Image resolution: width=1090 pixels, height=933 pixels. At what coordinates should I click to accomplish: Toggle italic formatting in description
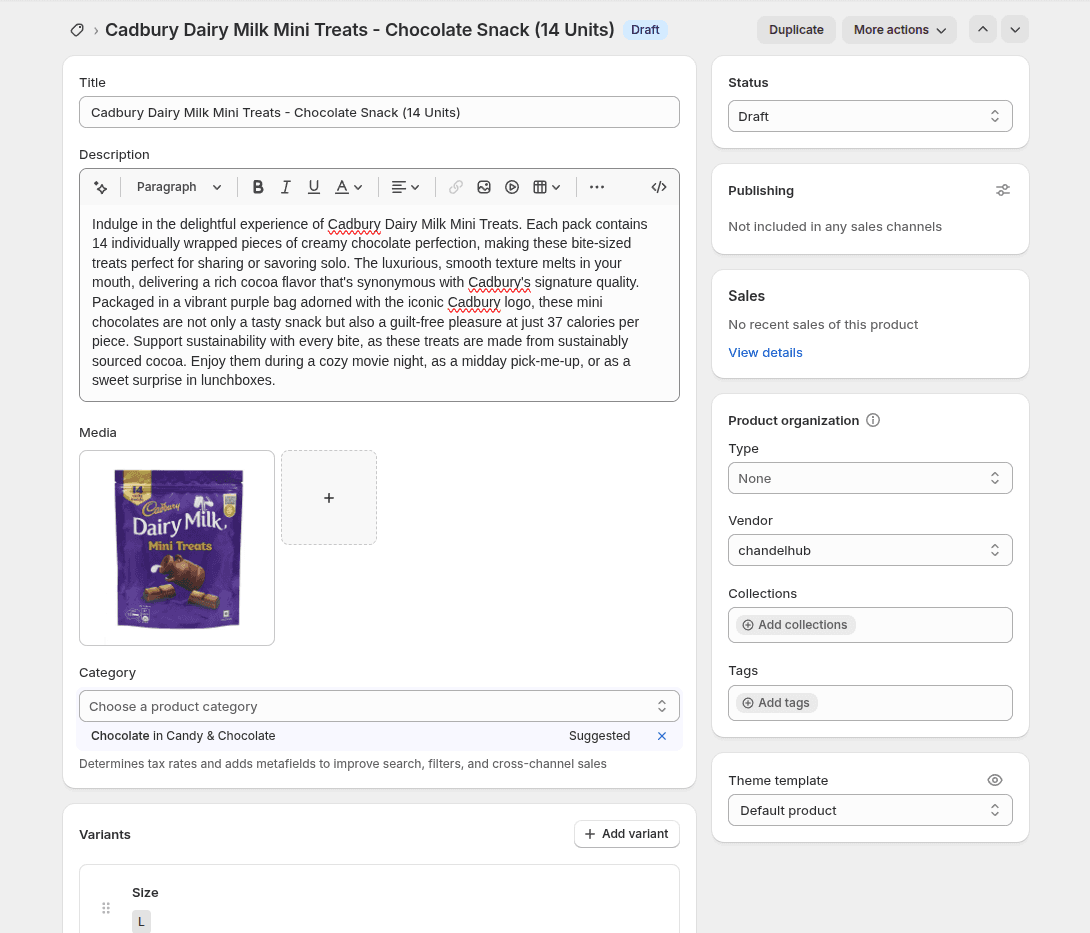tap(286, 187)
